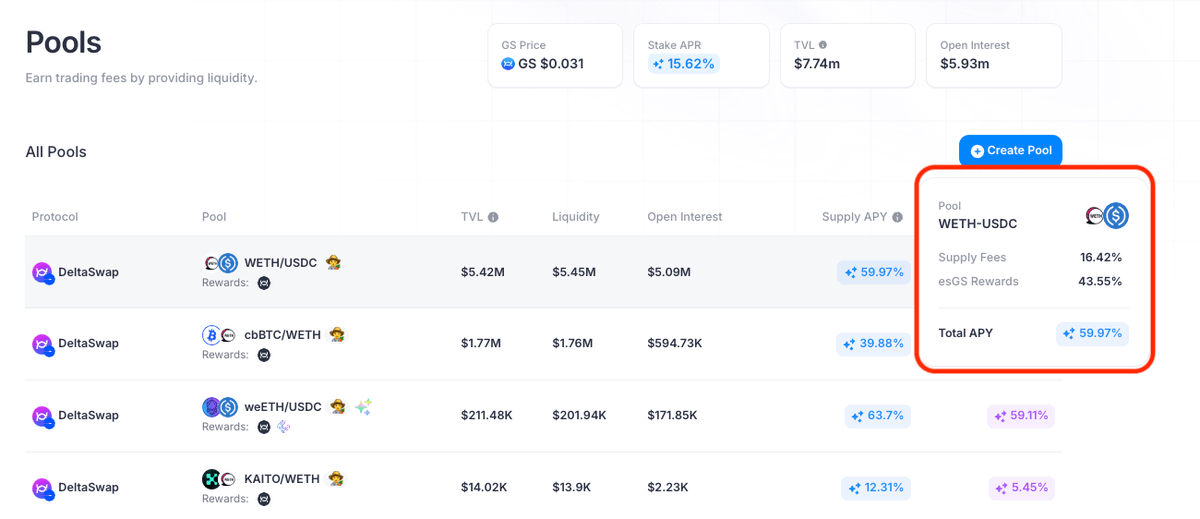Click the 63.7% Supply APY badge

(x=877, y=416)
